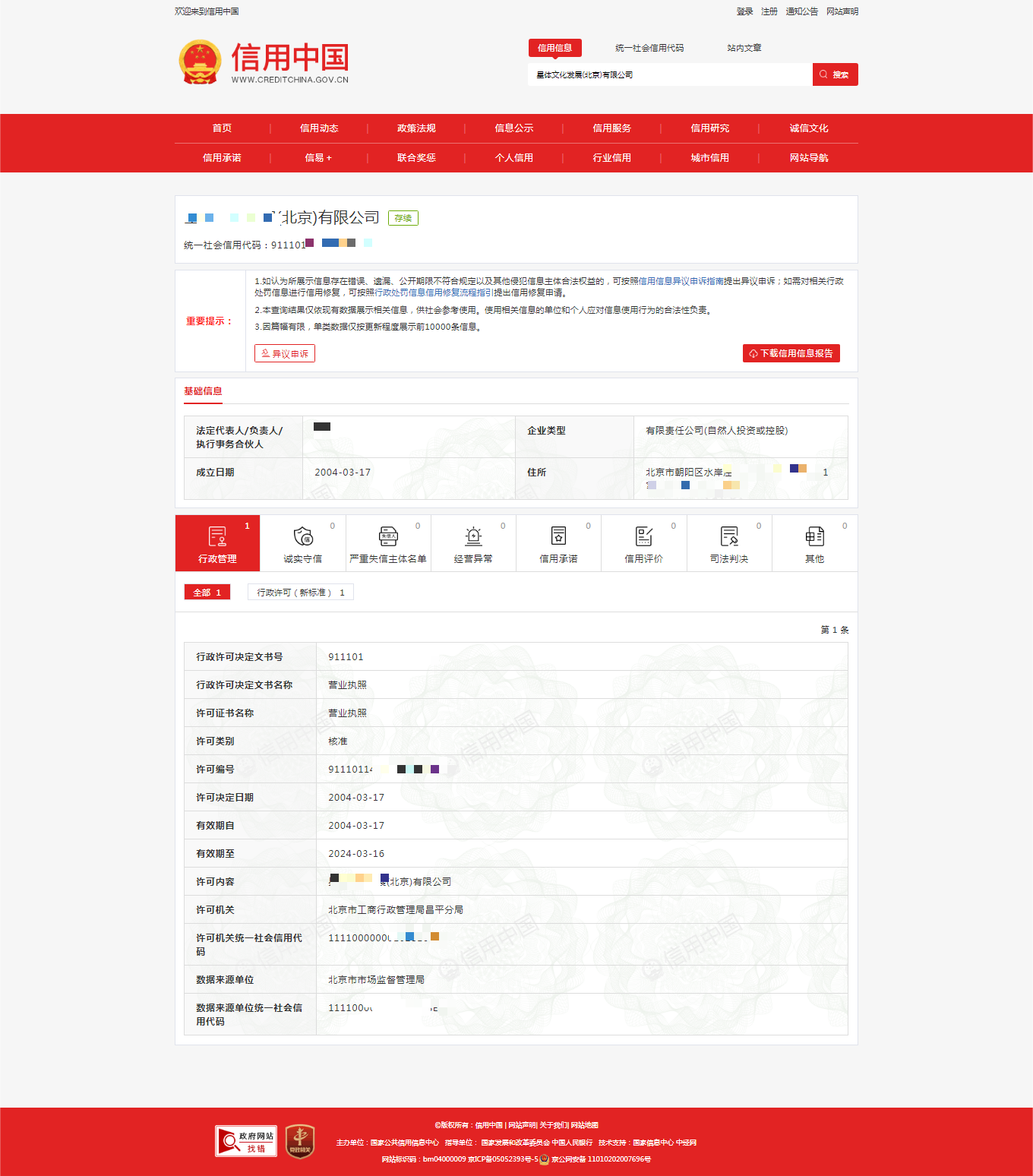Open the 信用承诺 document icon

(x=558, y=536)
